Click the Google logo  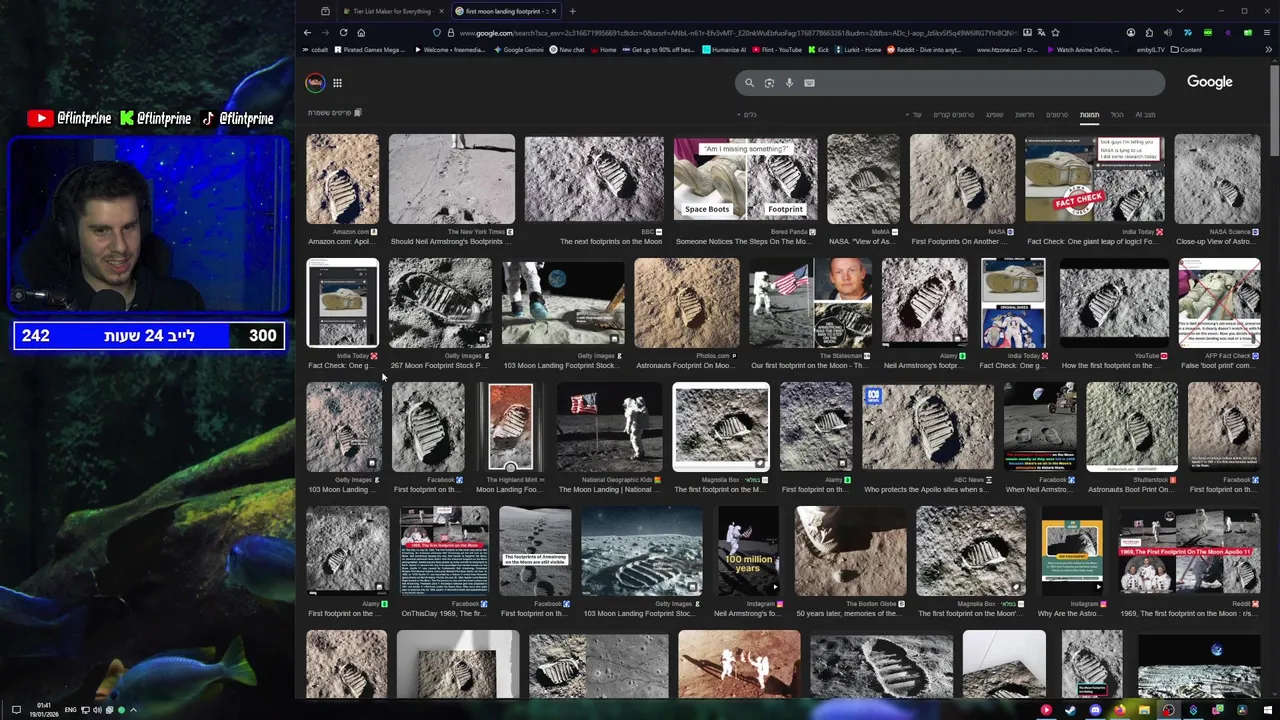(1209, 82)
